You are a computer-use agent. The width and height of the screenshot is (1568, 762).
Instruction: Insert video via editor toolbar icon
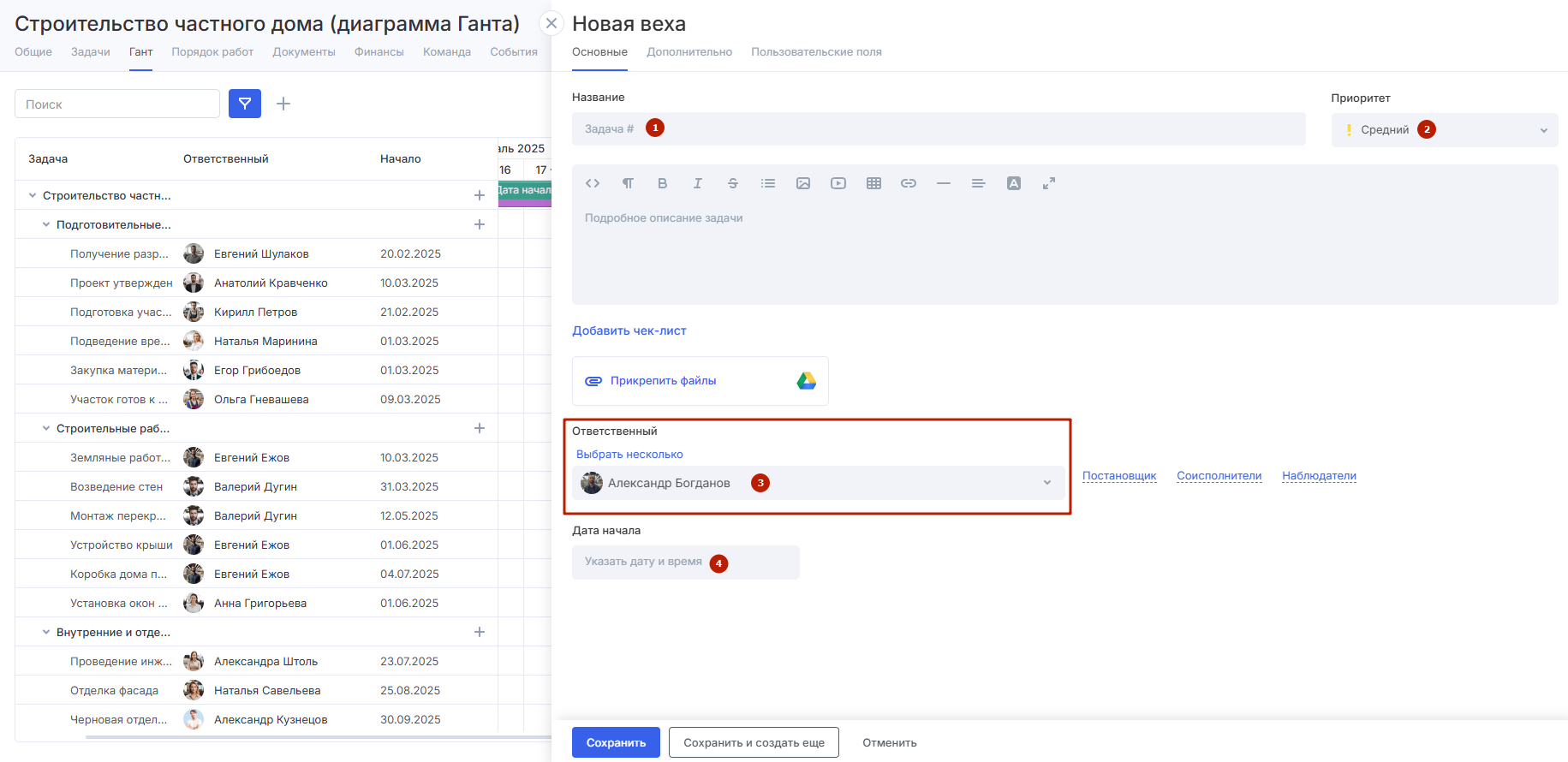point(838,183)
